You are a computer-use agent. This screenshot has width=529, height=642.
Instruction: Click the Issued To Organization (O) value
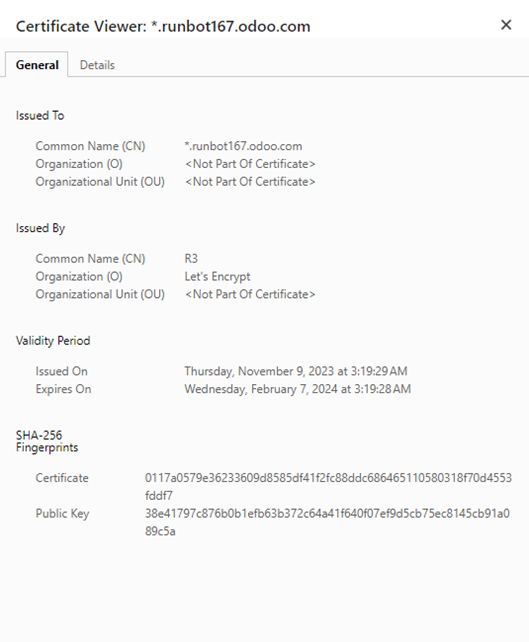[x=250, y=164]
